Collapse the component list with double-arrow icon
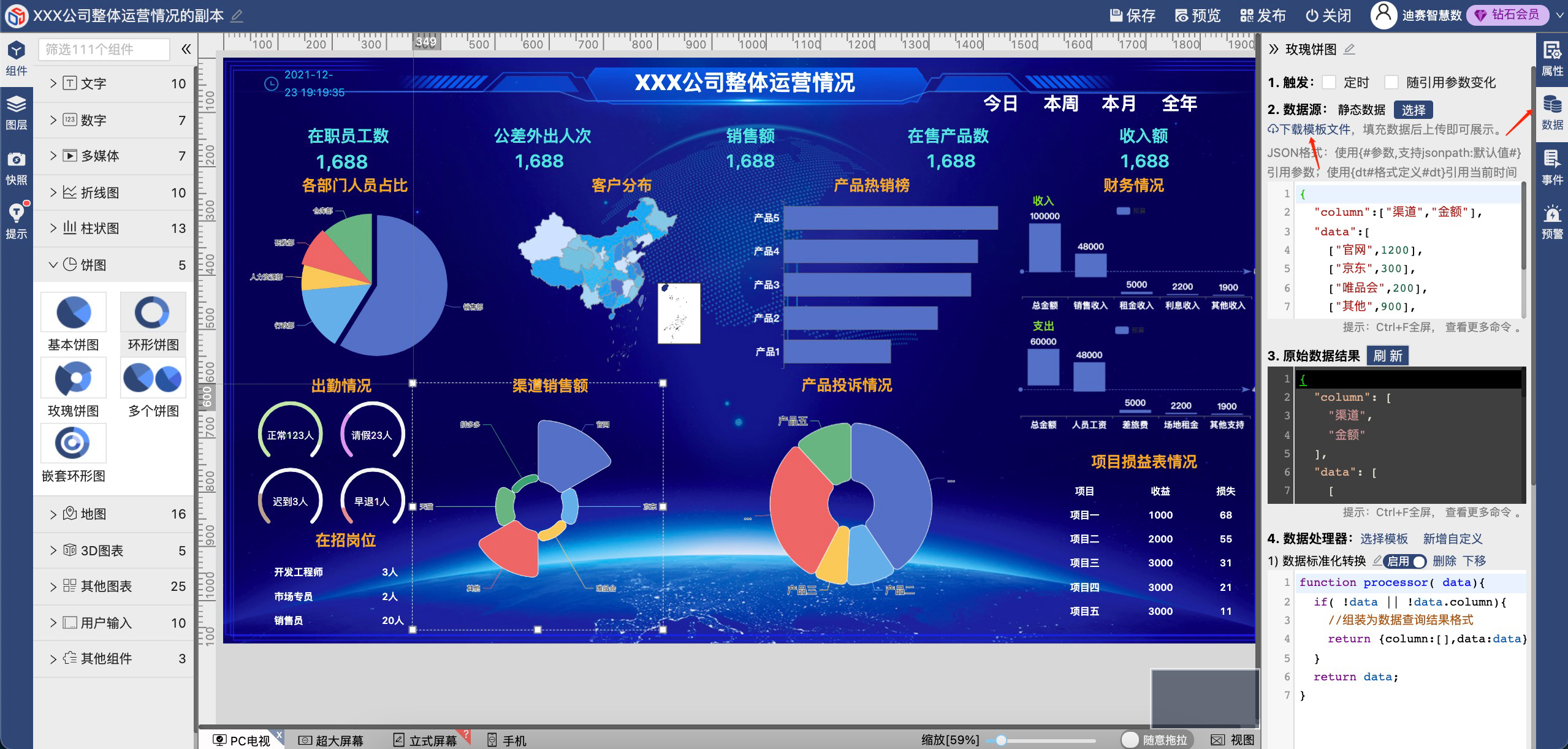 [186, 49]
